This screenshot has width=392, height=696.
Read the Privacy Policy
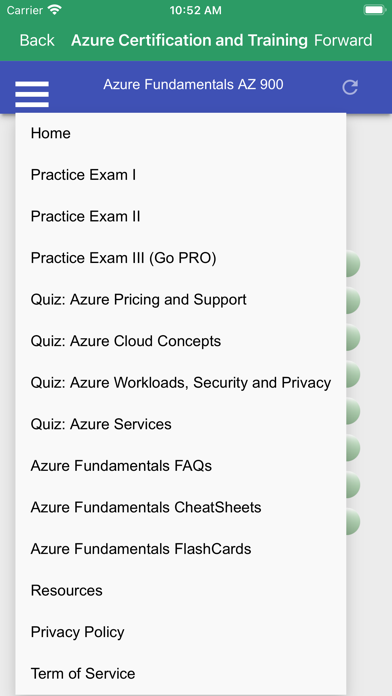click(181, 632)
